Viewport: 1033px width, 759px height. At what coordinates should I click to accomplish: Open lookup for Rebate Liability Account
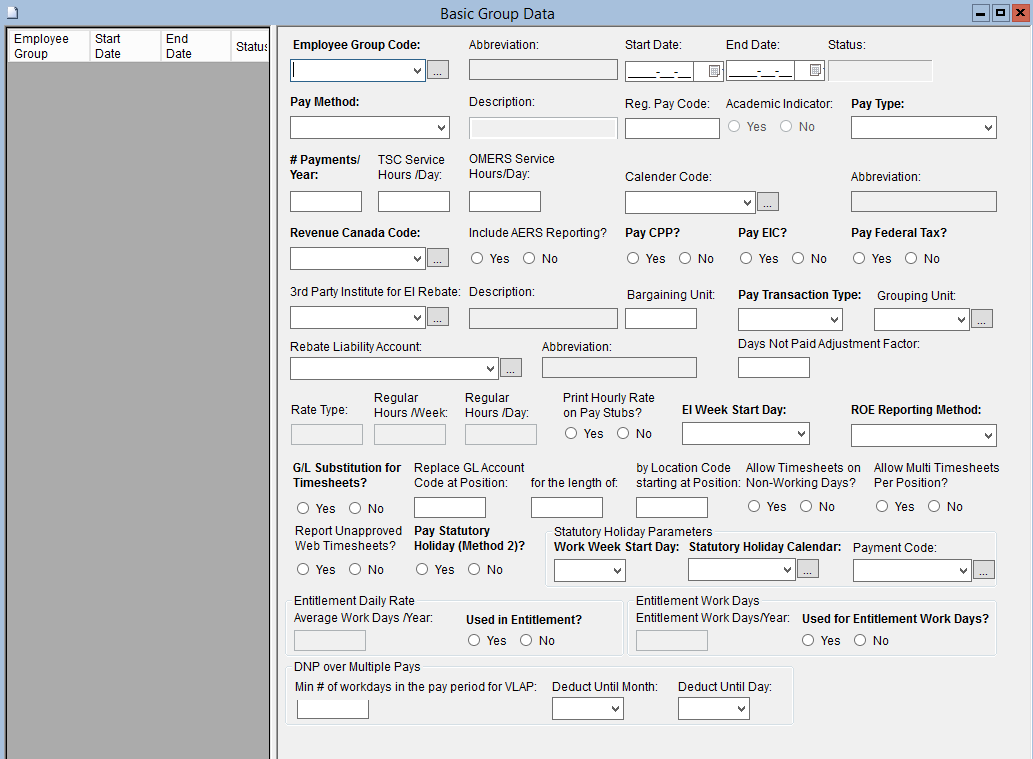click(x=510, y=368)
